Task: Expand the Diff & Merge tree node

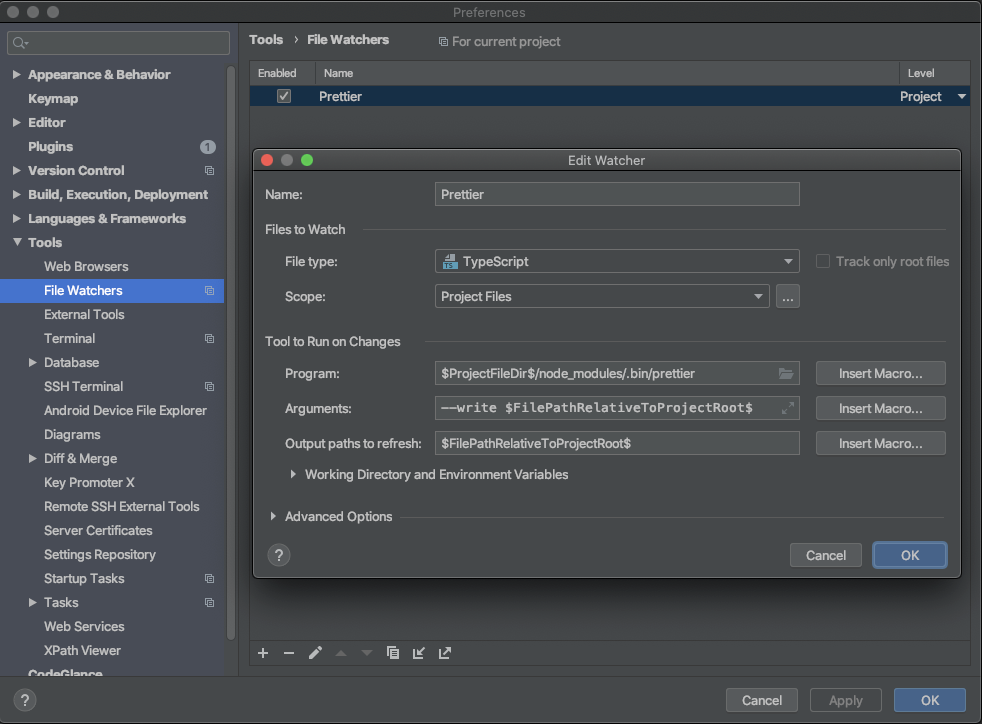Action: click(33, 458)
